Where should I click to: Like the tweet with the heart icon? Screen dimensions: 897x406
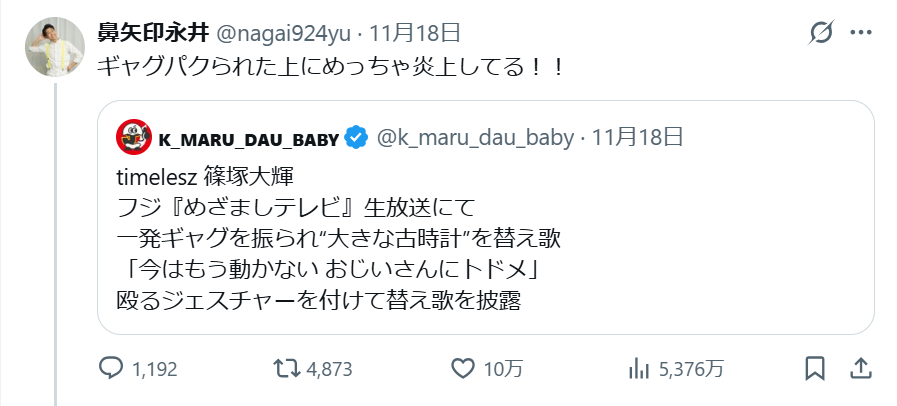tap(463, 368)
